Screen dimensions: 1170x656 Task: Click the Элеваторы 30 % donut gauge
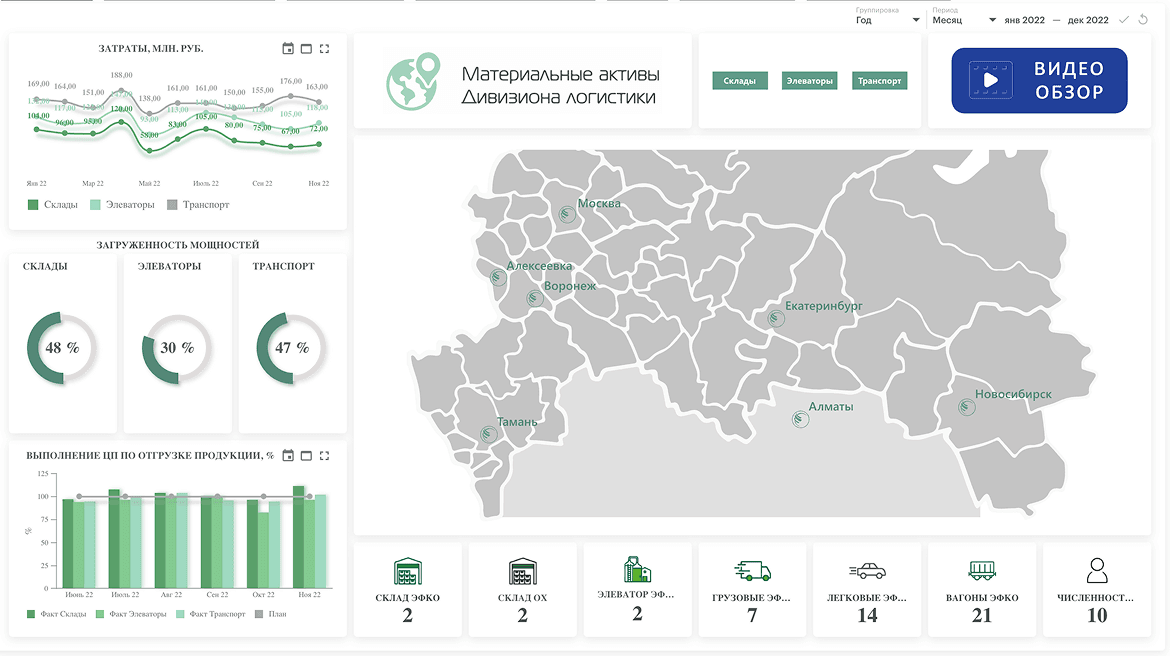coord(177,349)
